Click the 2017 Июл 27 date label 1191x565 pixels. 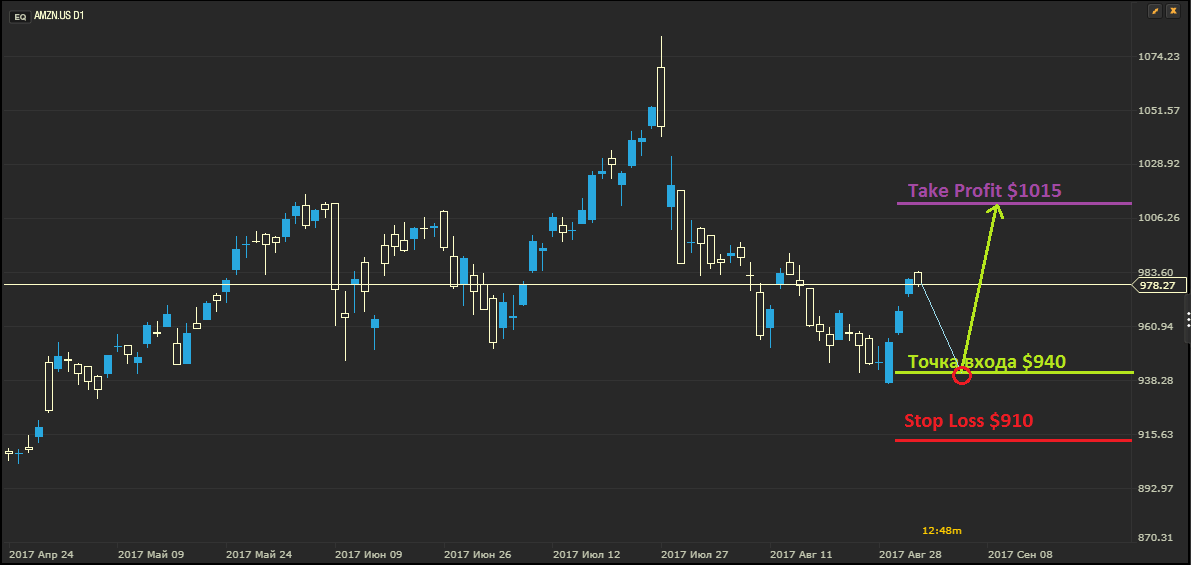pos(696,554)
